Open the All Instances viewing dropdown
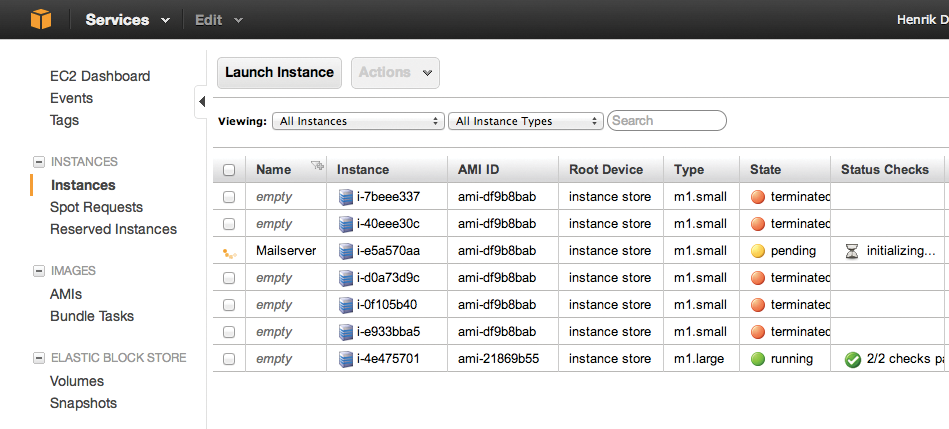Screen dimensions: 949x429 358,121
